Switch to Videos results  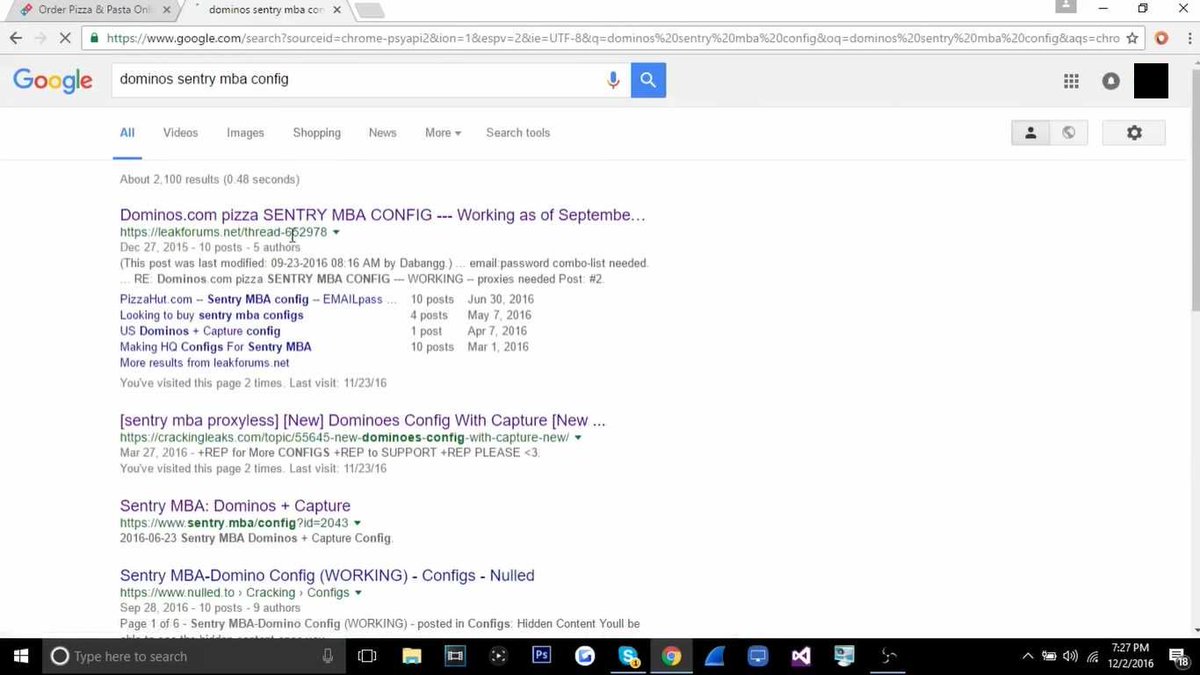click(x=181, y=133)
